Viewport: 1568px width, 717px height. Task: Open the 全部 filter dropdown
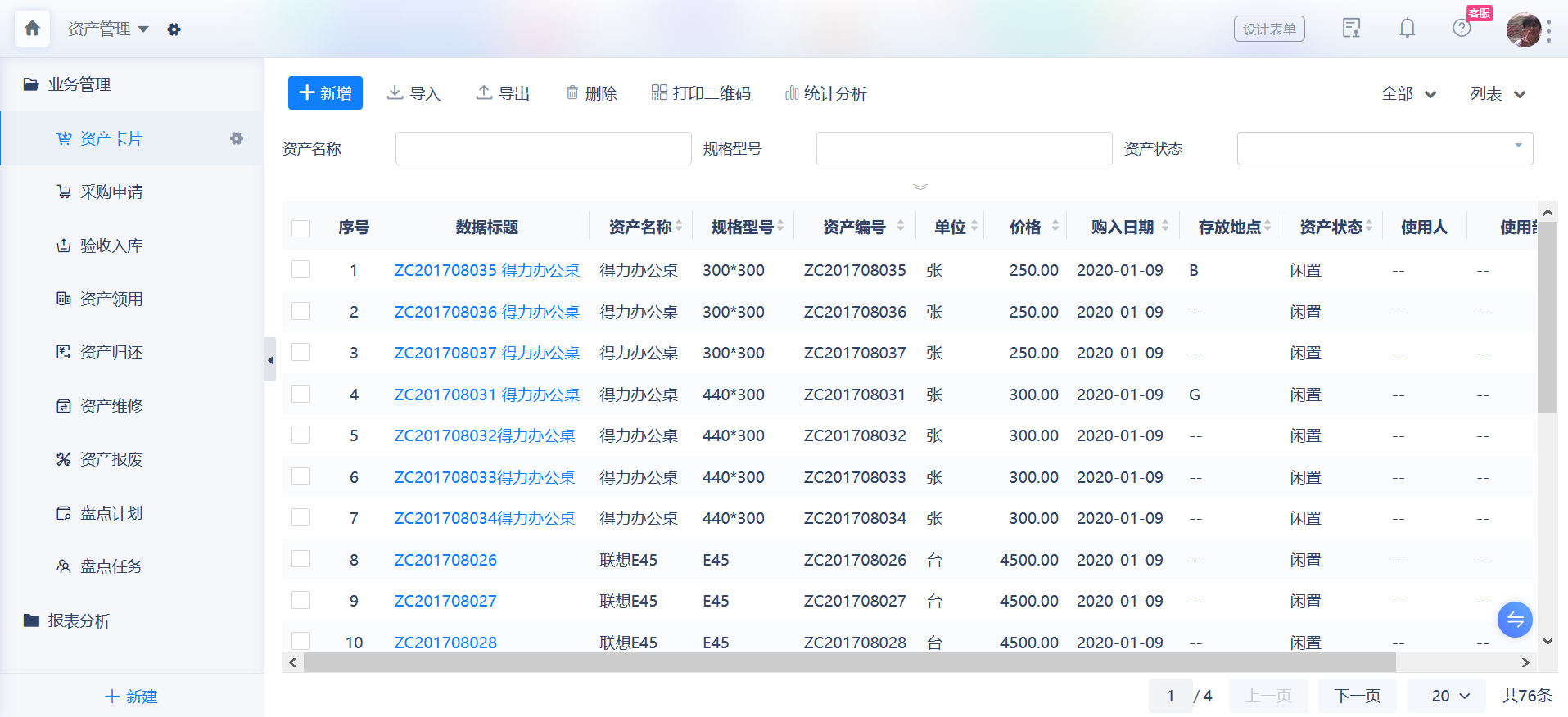[1408, 94]
